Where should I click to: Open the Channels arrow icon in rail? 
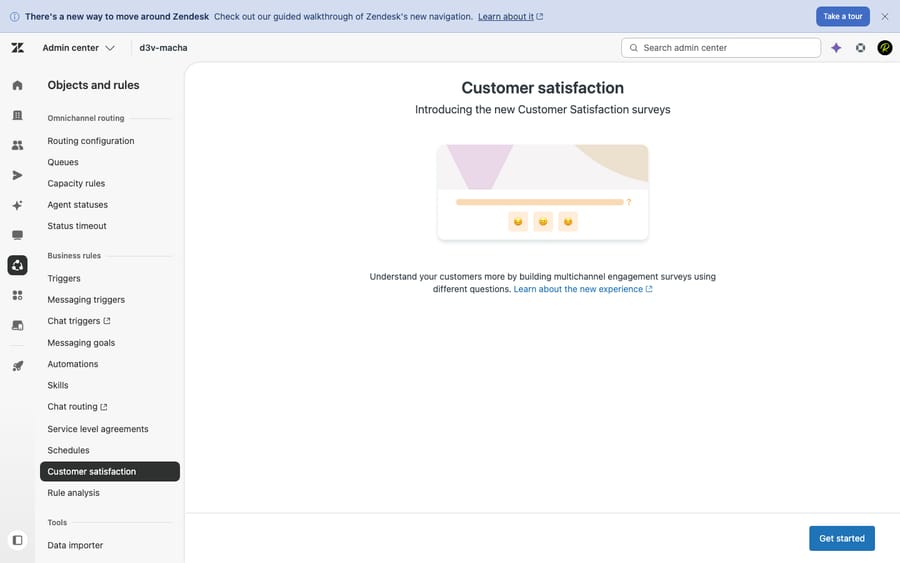click(x=18, y=175)
